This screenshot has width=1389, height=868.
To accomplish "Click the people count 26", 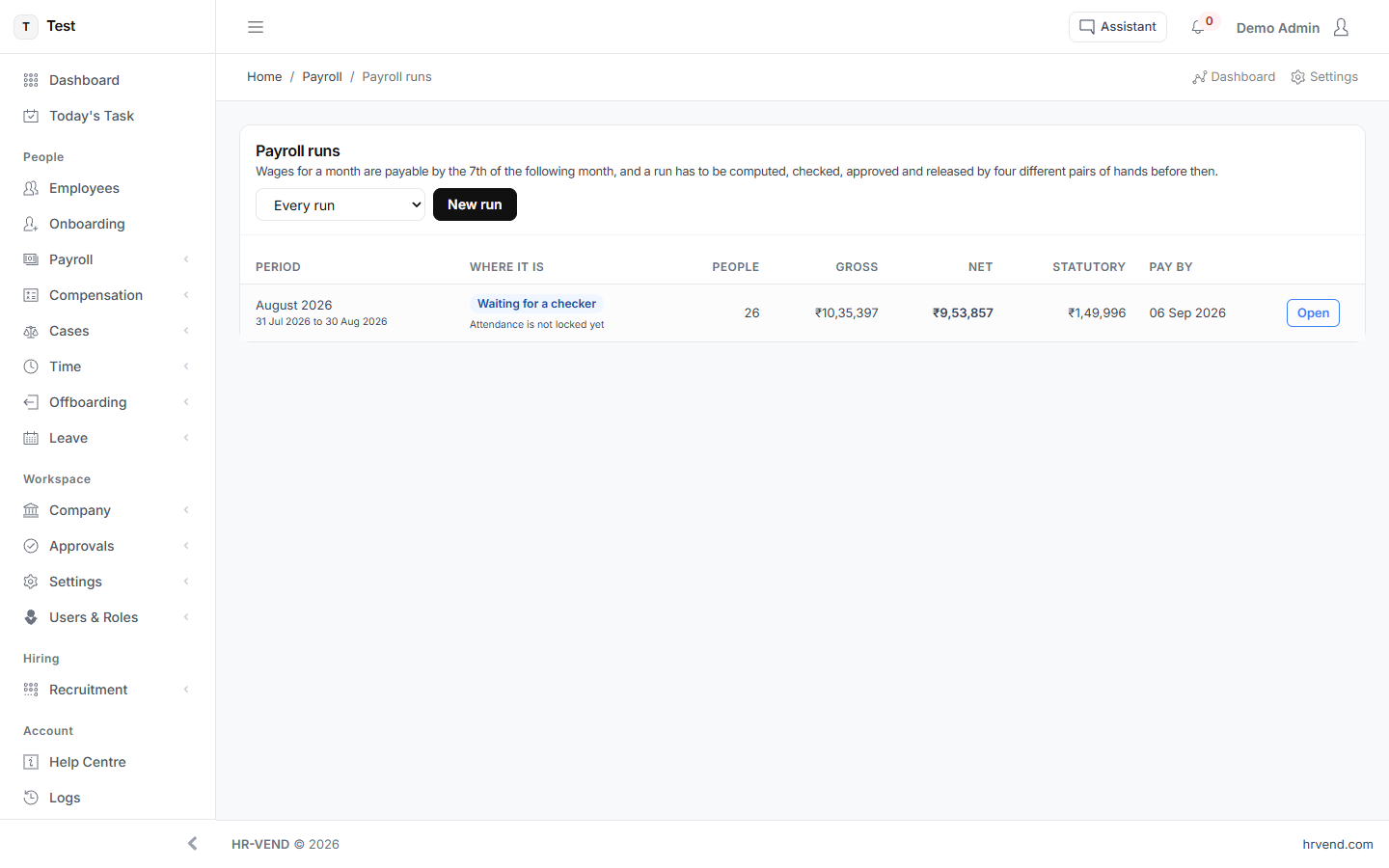I will tap(752, 312).
